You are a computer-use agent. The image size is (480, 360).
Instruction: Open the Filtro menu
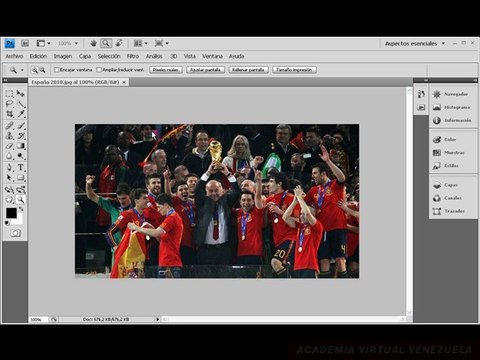[133, 56]
